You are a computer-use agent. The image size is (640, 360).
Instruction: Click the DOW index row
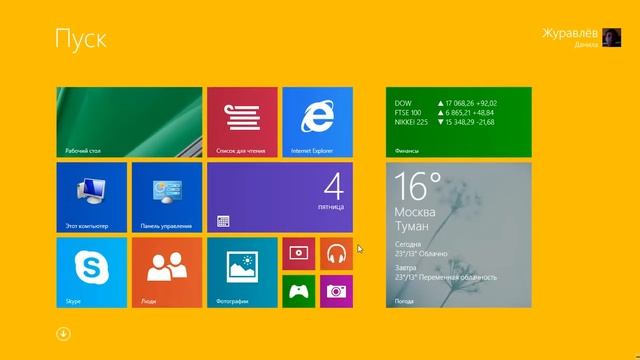[446, 104]
